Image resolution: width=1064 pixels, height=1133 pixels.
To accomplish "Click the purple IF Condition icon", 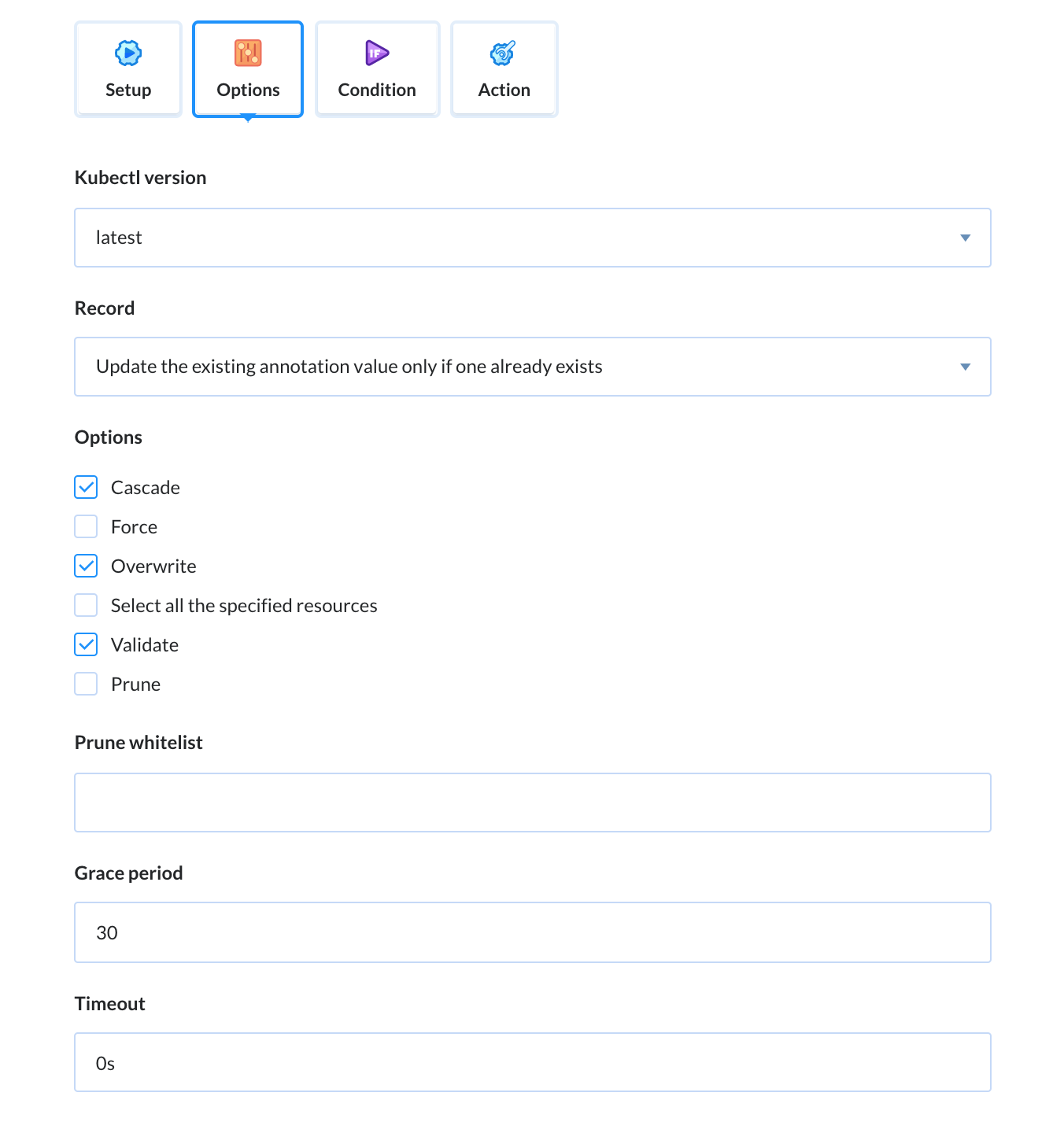I will tap(377, 54).
